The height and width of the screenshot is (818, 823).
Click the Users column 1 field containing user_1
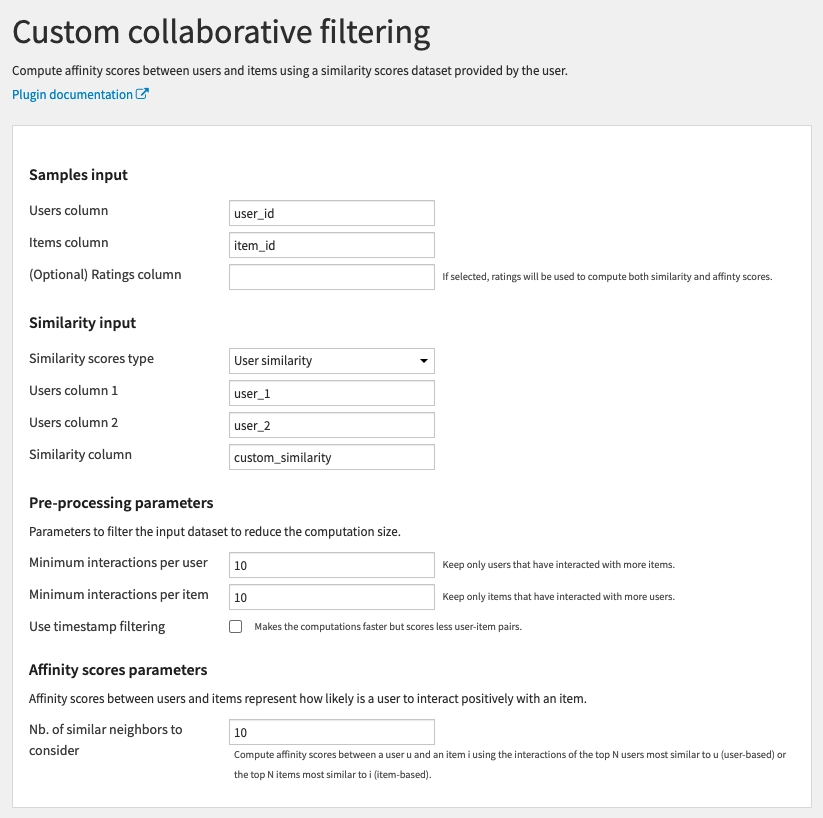click(x=331, y=393)
